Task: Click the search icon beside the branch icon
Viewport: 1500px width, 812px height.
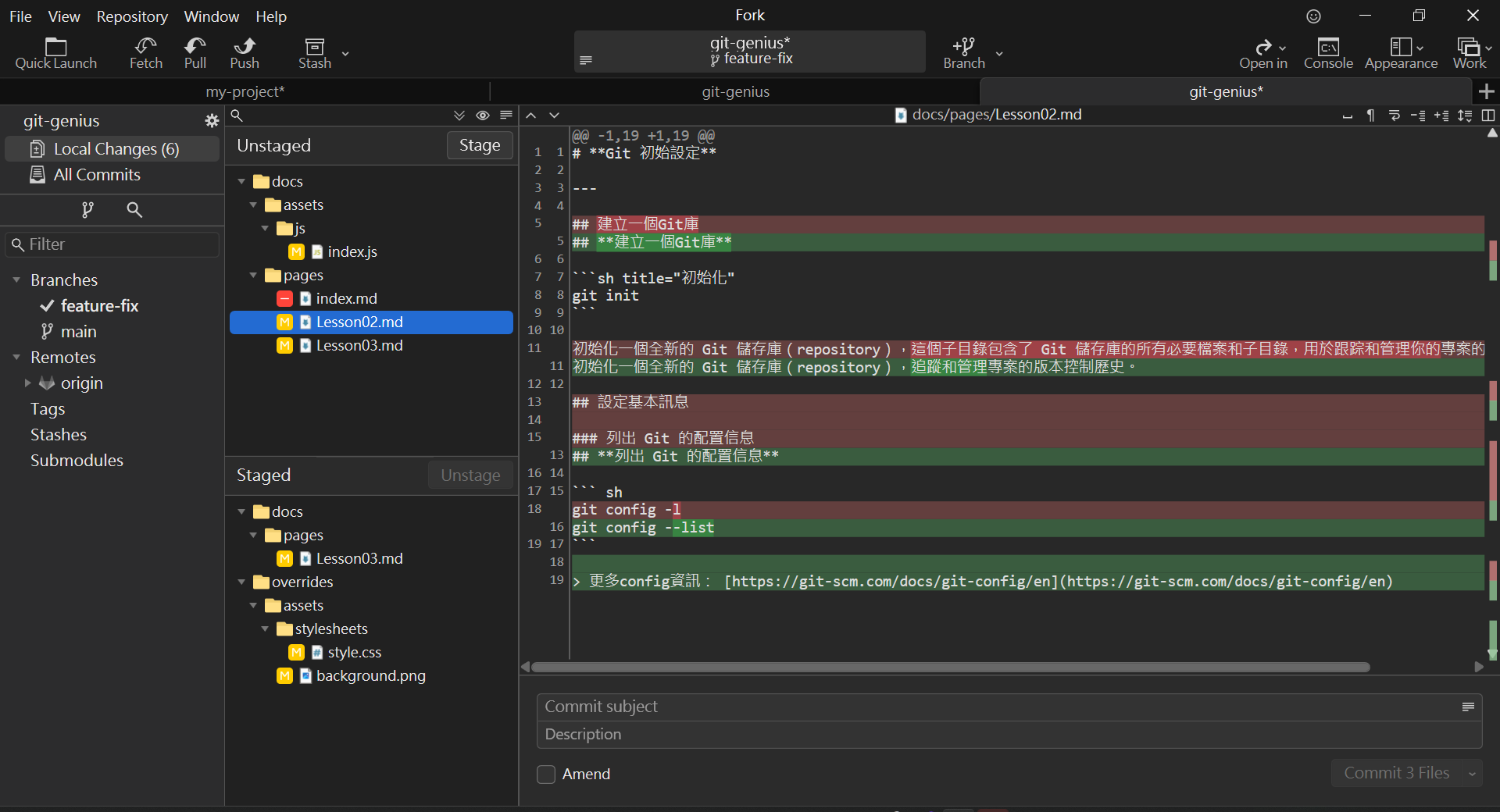Action: pos(134,209)
